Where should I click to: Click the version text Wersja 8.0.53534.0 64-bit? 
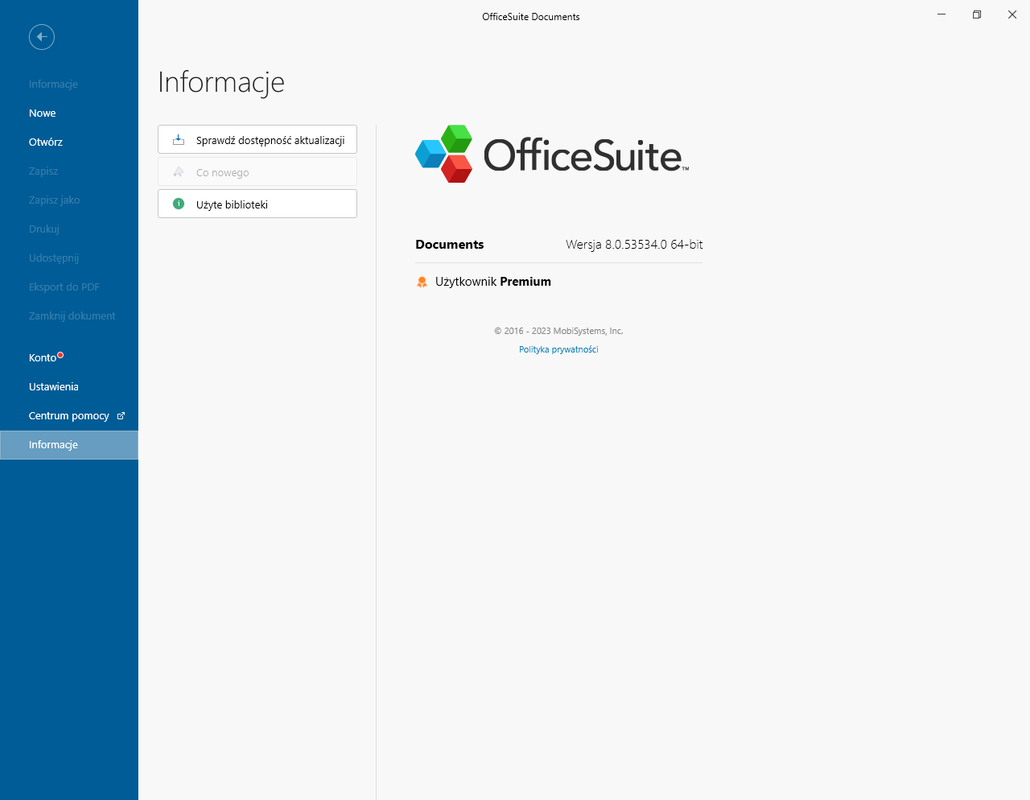click(x=634, y=245)
